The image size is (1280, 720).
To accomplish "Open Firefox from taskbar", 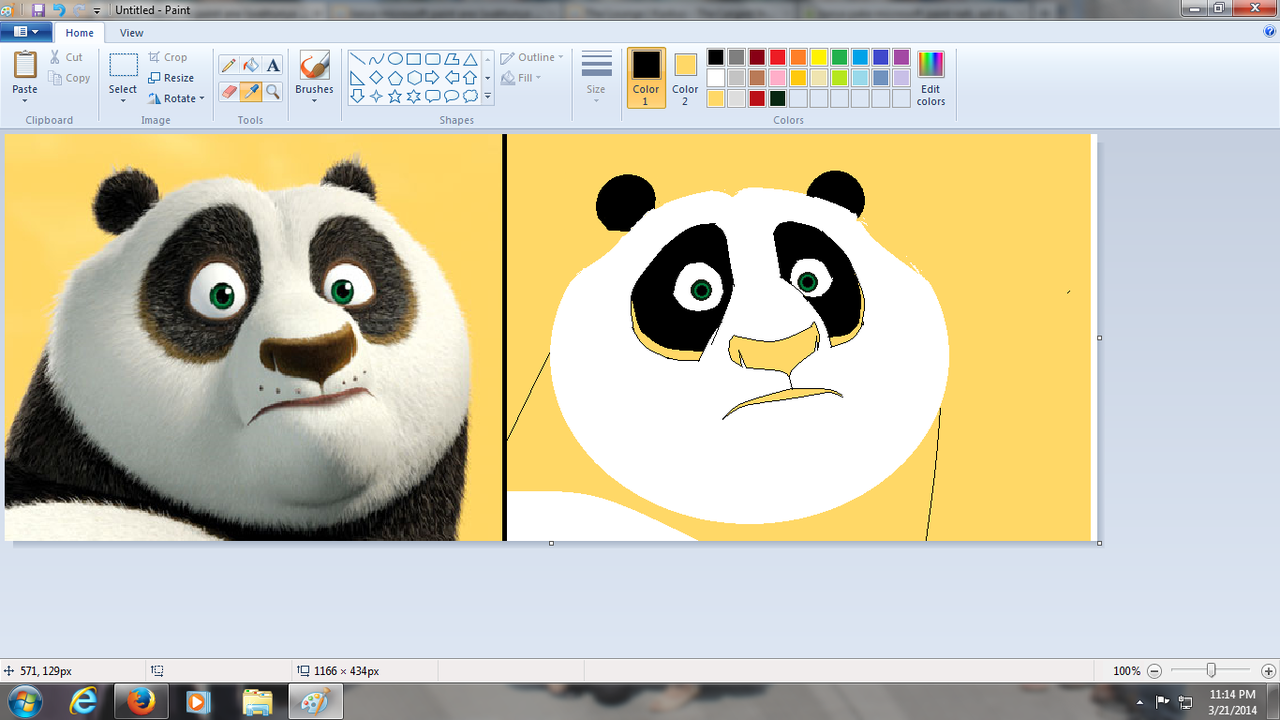I will point(142,702).
